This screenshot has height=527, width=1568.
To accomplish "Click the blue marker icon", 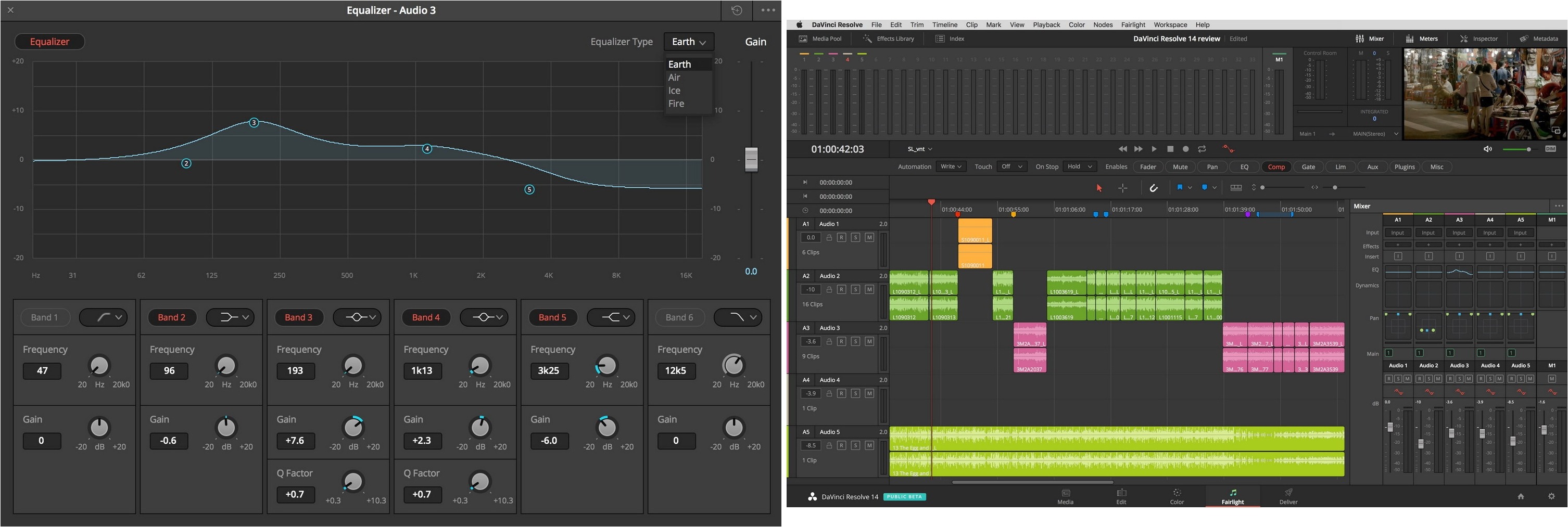I will [x=1204, y=187].
